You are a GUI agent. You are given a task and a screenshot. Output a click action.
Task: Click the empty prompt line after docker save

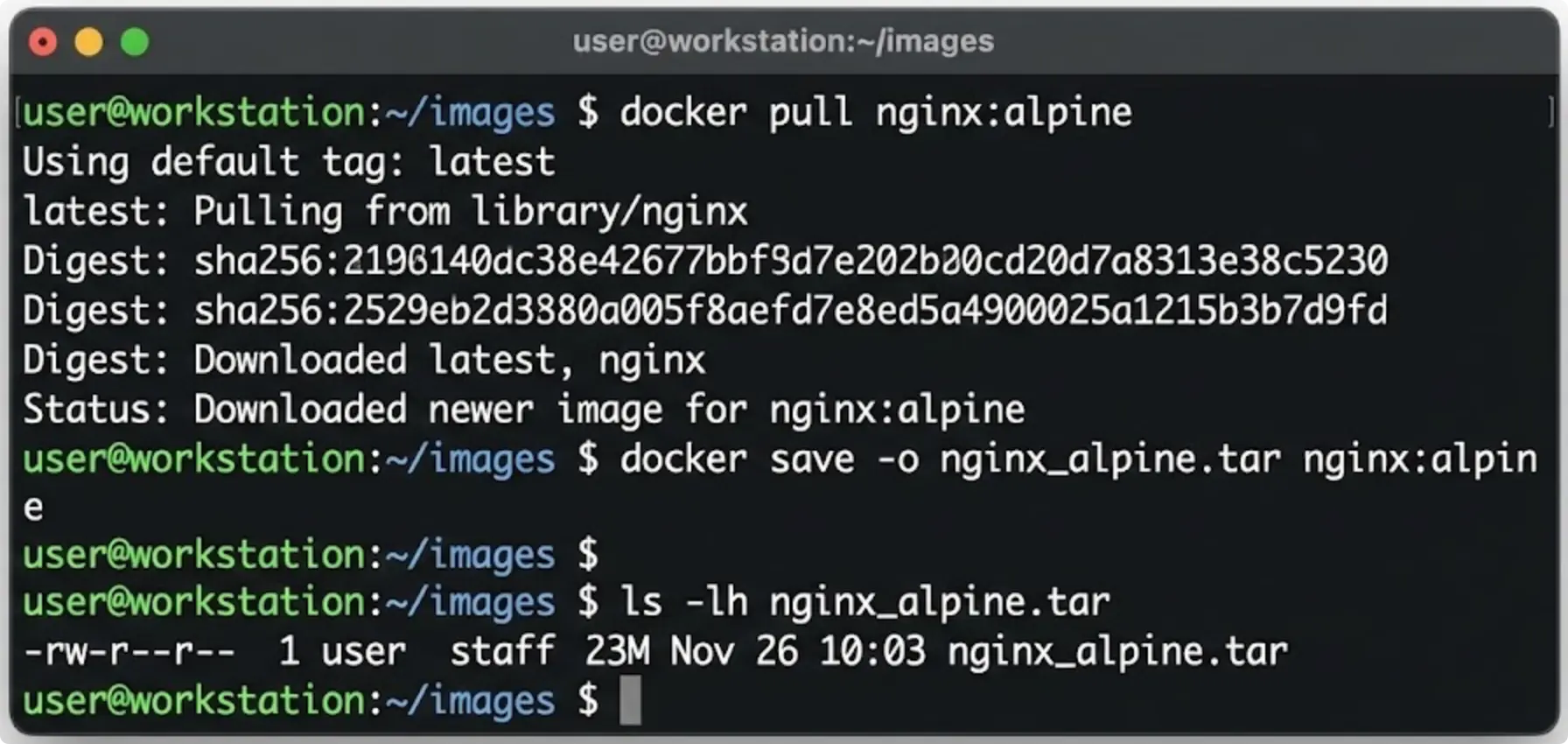(x=311, y=555)
